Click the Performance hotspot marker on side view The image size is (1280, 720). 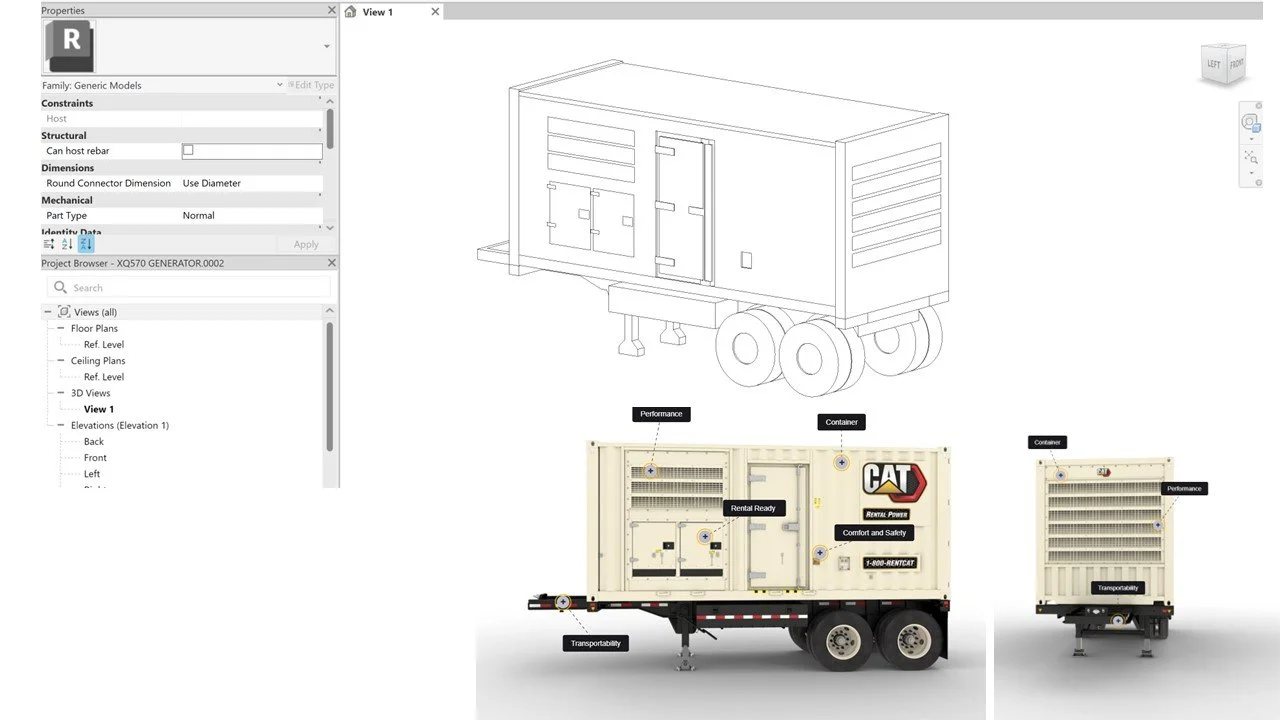651,470
